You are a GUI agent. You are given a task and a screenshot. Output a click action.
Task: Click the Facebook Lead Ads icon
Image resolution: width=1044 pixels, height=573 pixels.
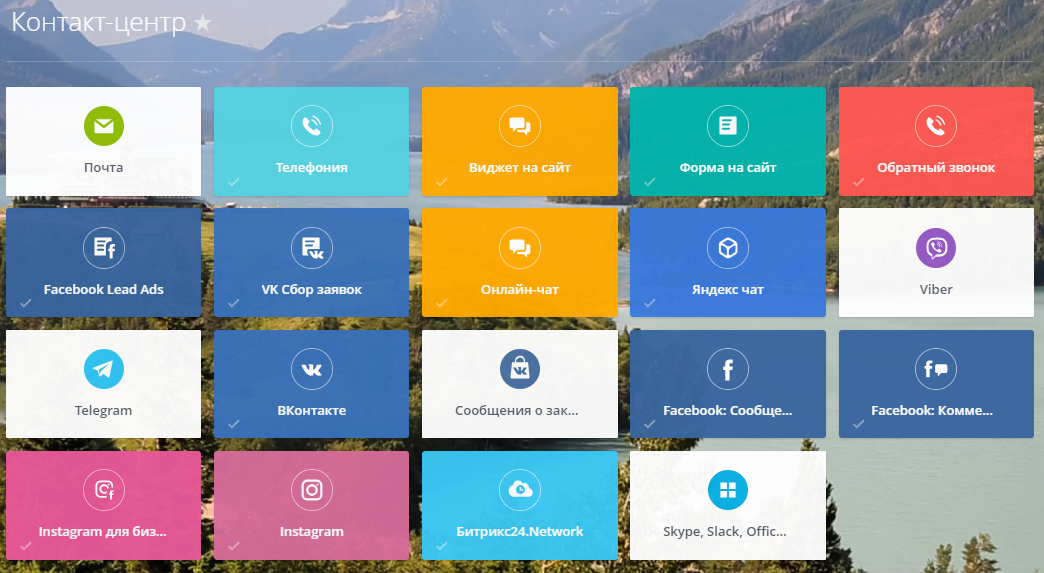pos(104,248)
